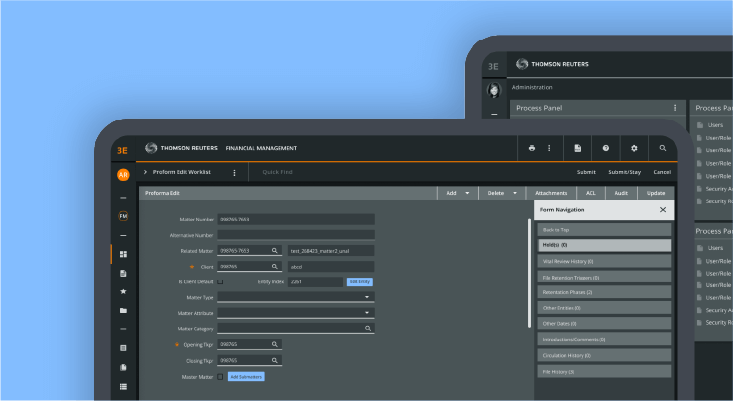Click the Cancel button
The height and width of the screenshot is (401, 733).
(662, 172)
